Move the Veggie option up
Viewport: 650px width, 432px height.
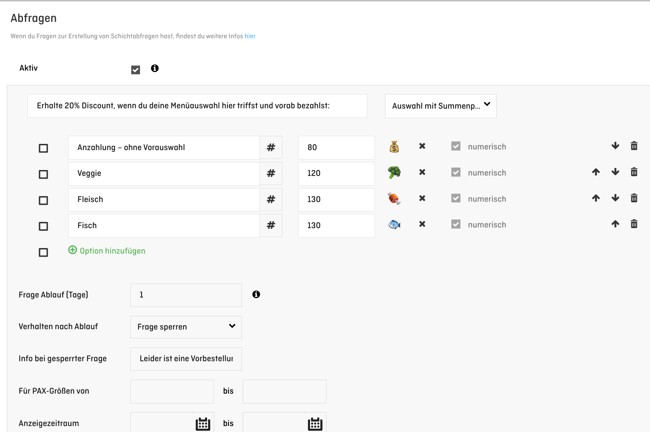coord(596,172)
